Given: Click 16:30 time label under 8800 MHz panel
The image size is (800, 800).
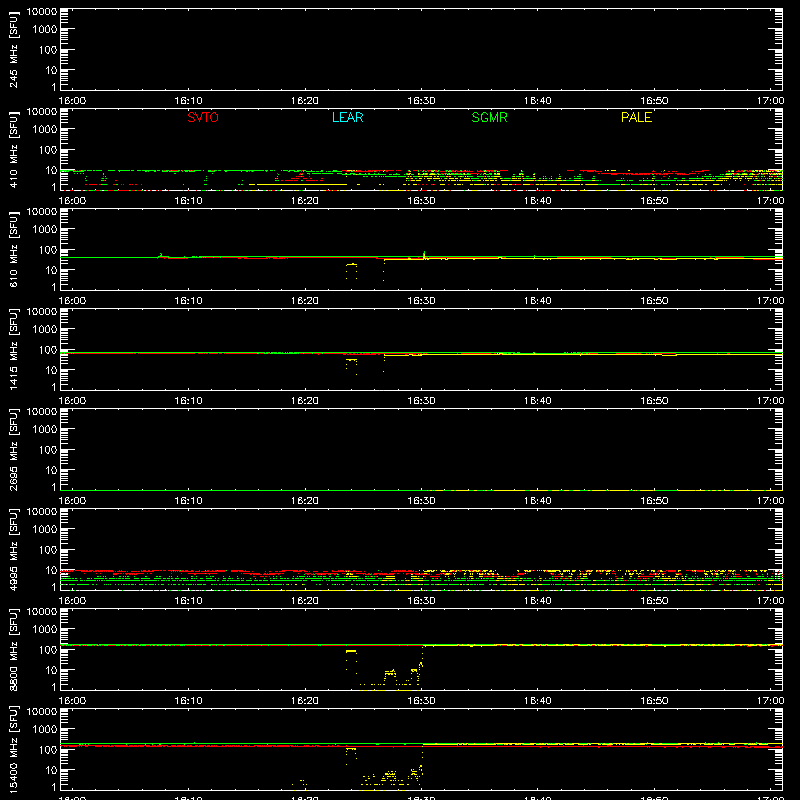Looking at the screenshot, I should point(421,701).
